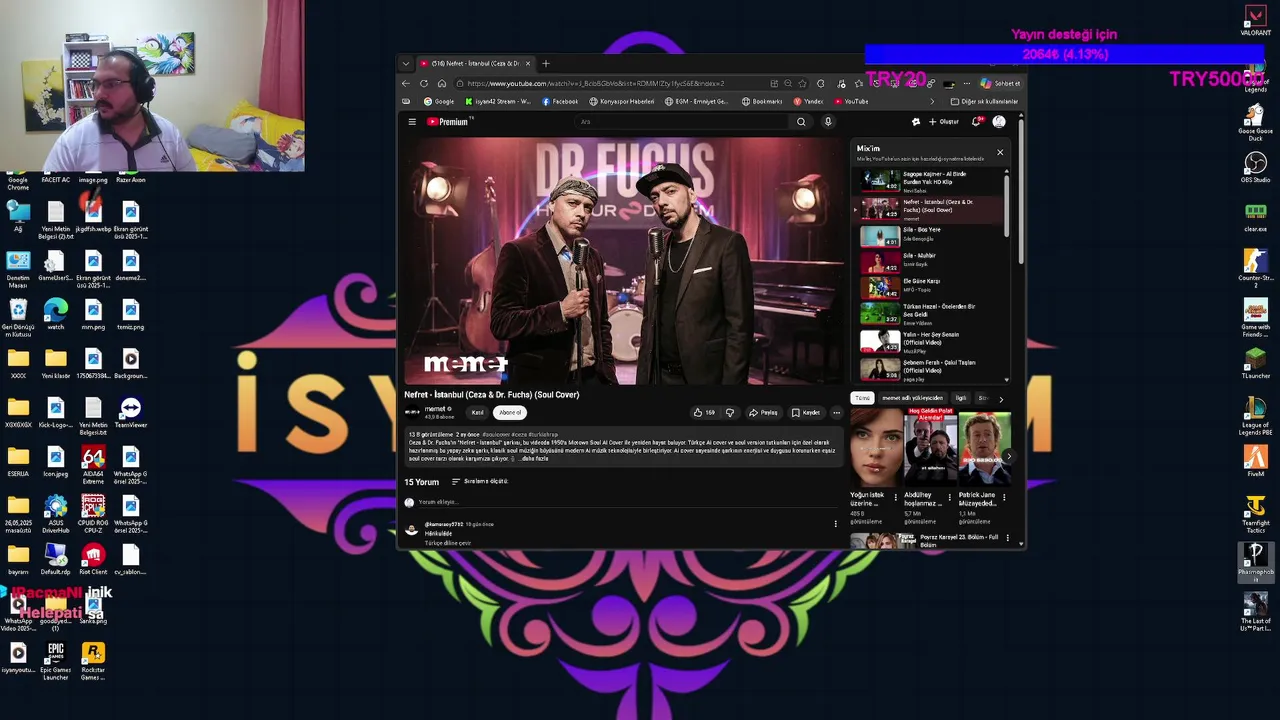This screenshot has height=720, width=1280.
Task: Click Türkçe diline çevir link
Action: click(x=447, y=543)
